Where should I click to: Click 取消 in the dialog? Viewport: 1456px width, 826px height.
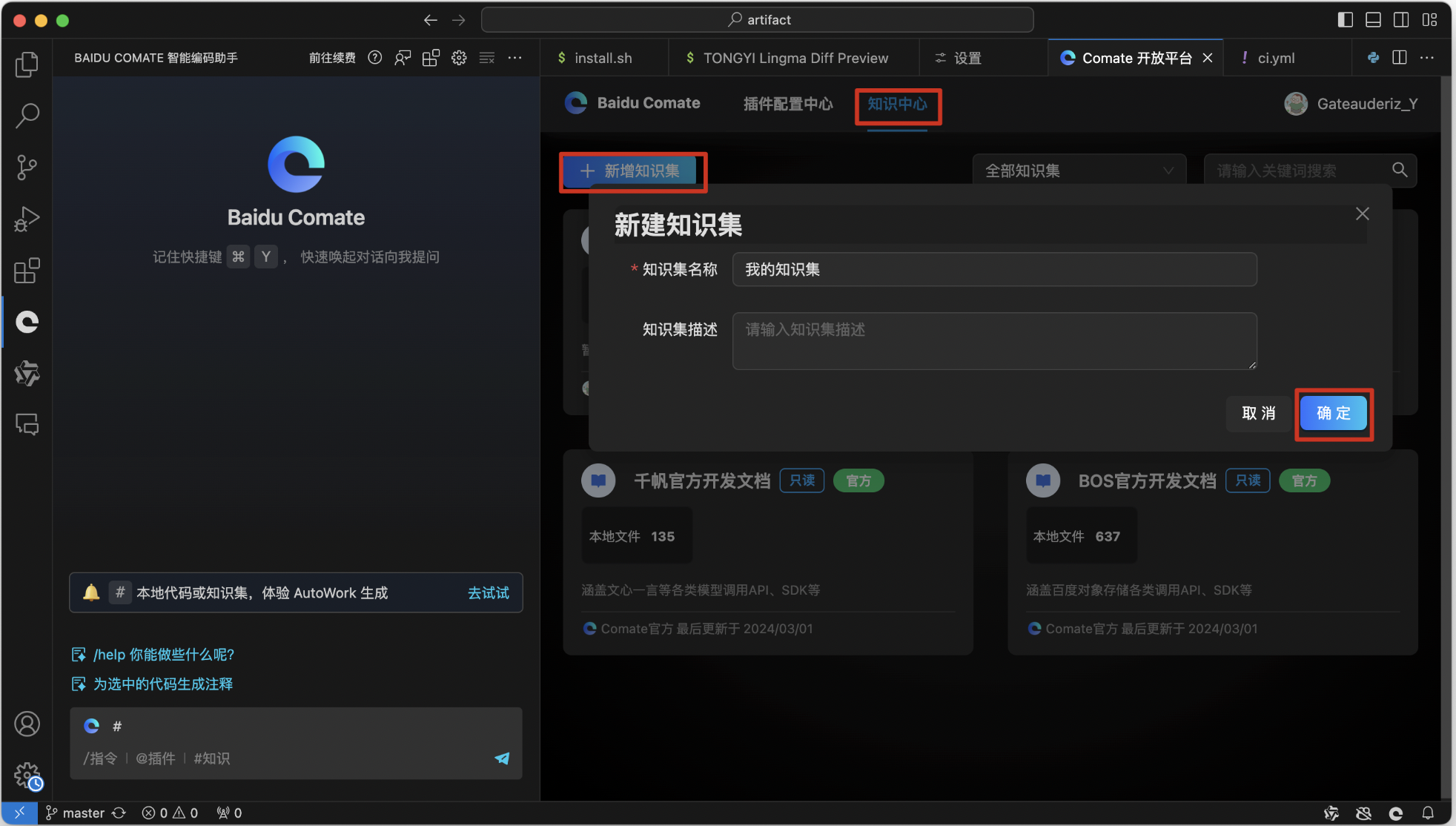pyautogui.click(x=1259, y=413)
